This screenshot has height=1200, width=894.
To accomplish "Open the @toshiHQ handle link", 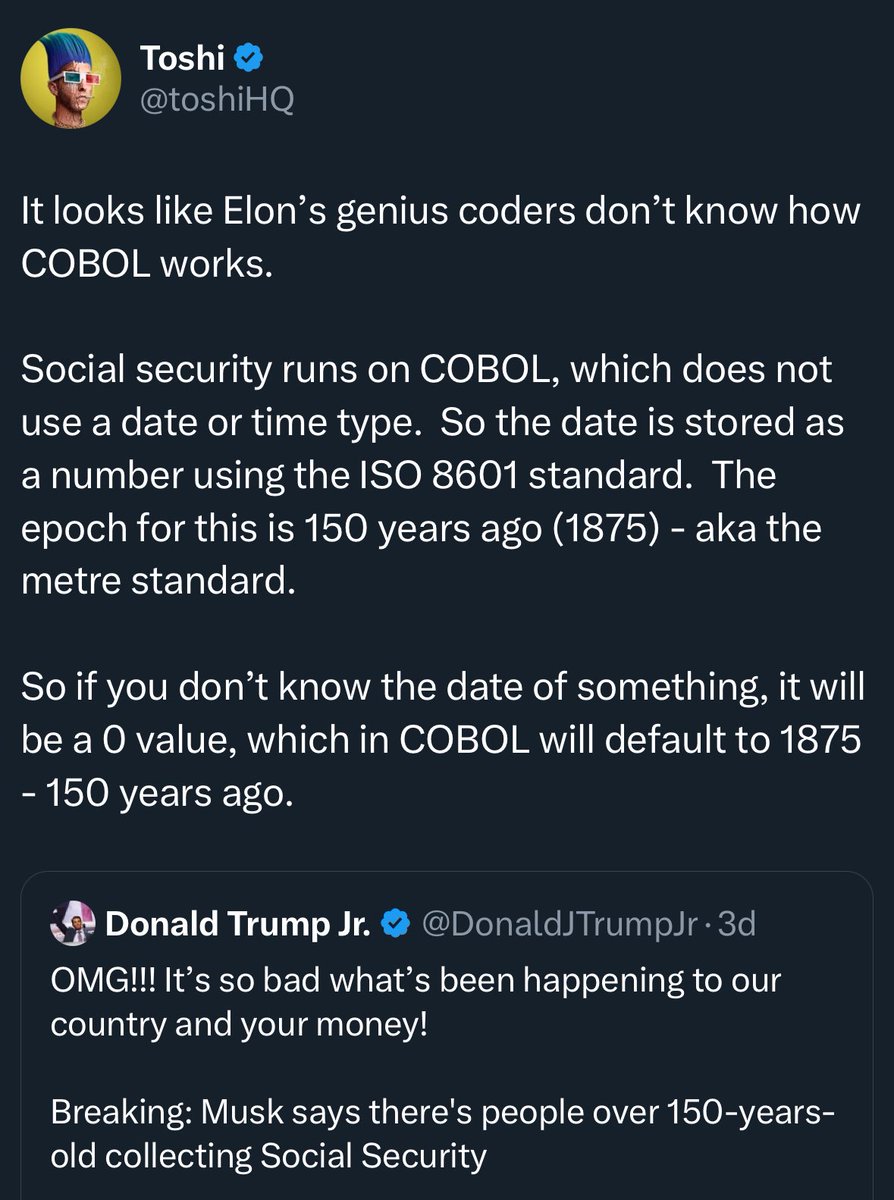I will [x=216, y=100].
